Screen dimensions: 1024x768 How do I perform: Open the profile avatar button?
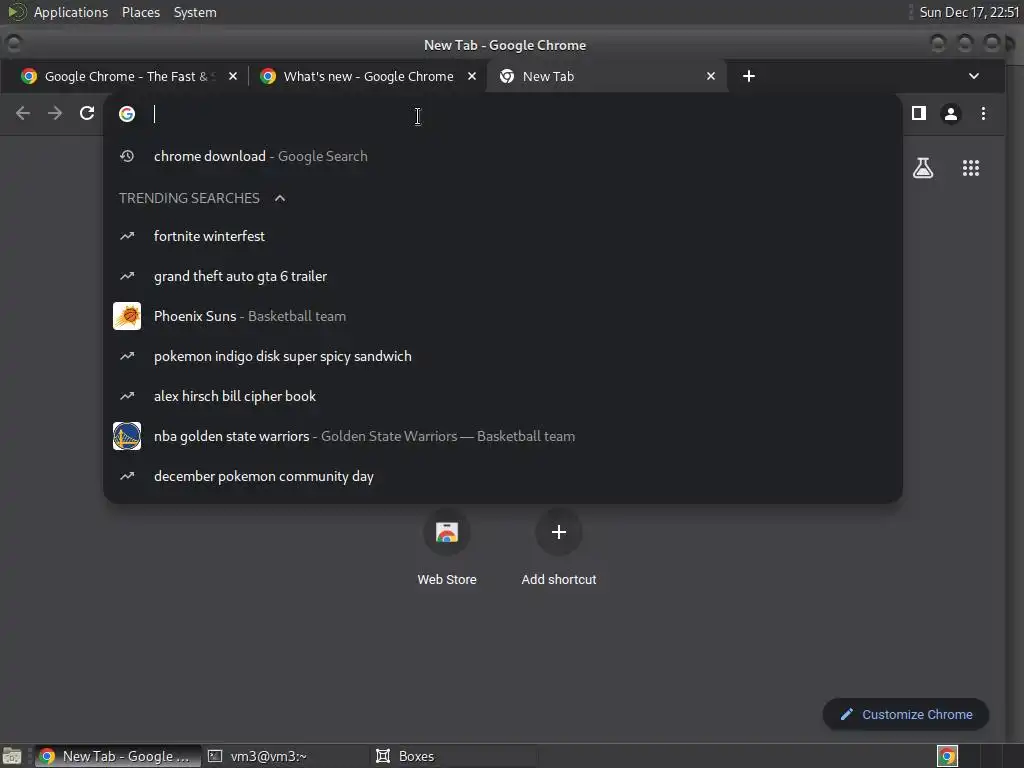click(x=951, y=114)
